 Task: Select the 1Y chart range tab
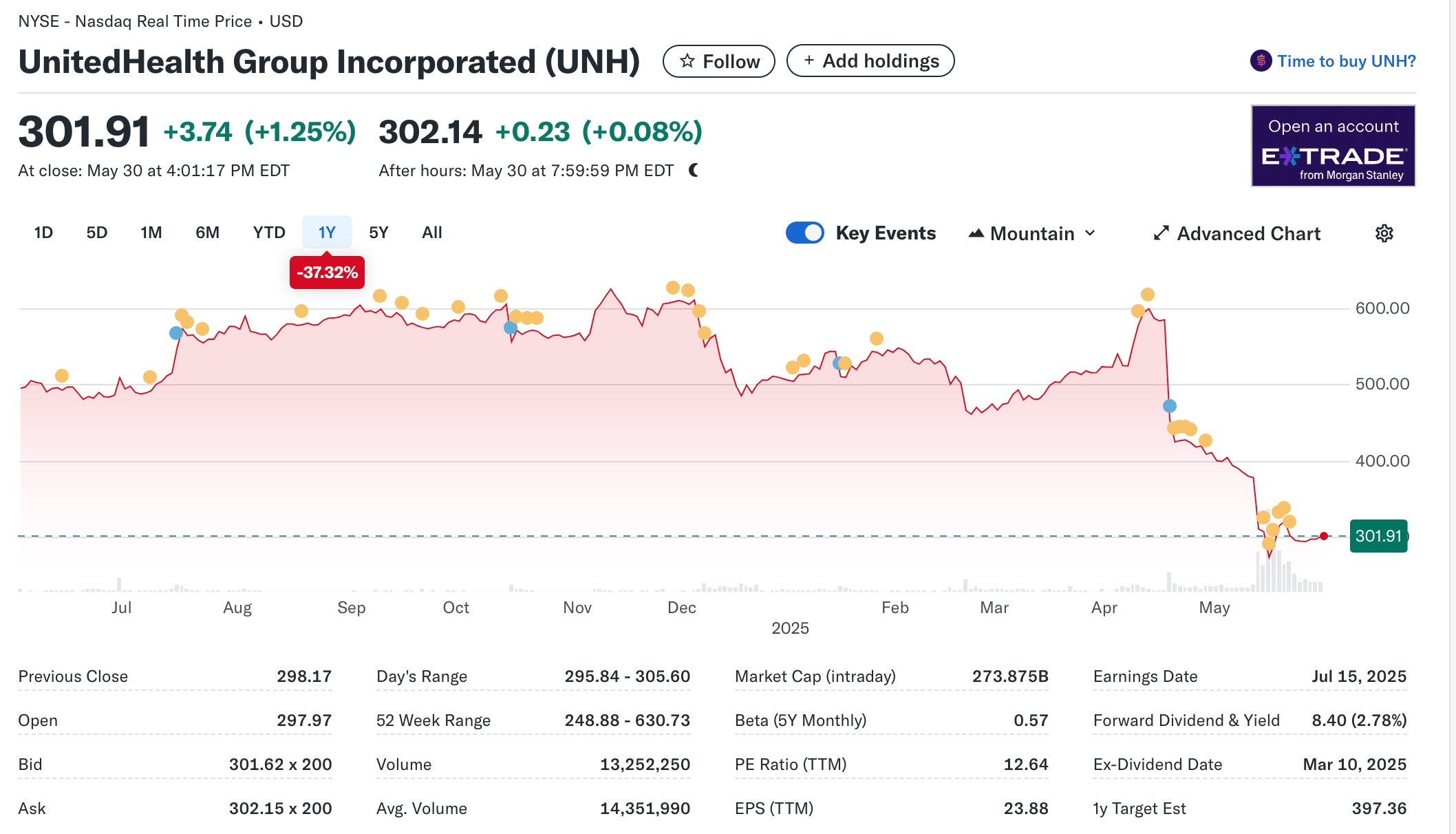coord(327,233)
